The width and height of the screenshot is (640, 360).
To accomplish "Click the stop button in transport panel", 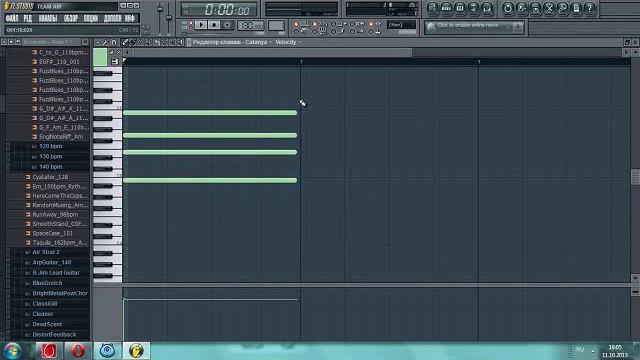I will pyautogui.click(x=214, y=25).
